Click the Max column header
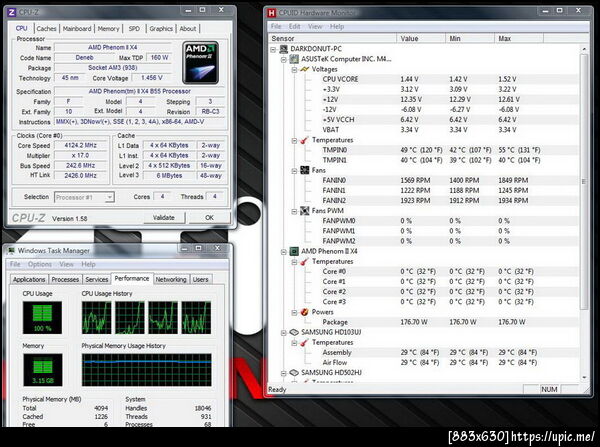The width and height of the screenshot is (600, 447). [x=519, y=38]
